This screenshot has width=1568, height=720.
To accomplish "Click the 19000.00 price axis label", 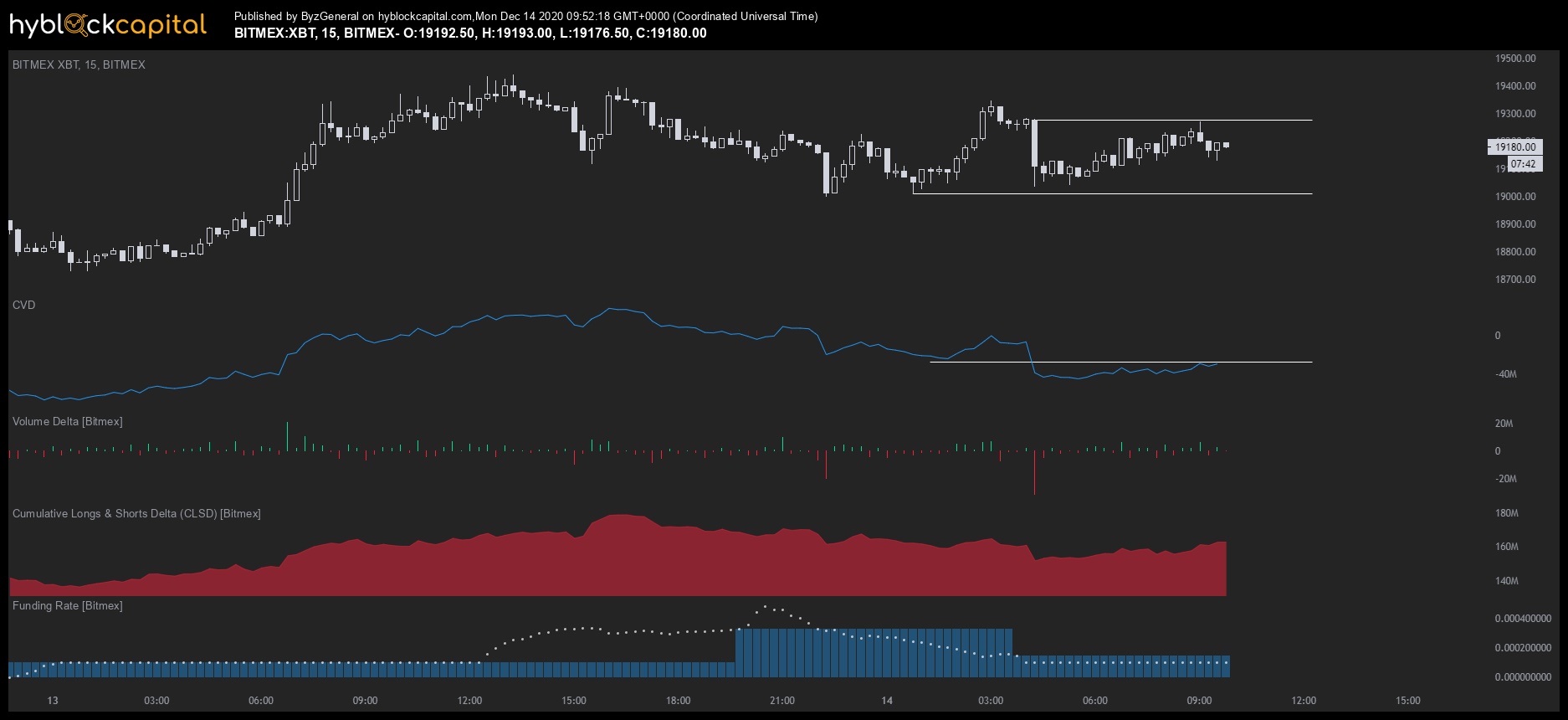I will 1515,197.
